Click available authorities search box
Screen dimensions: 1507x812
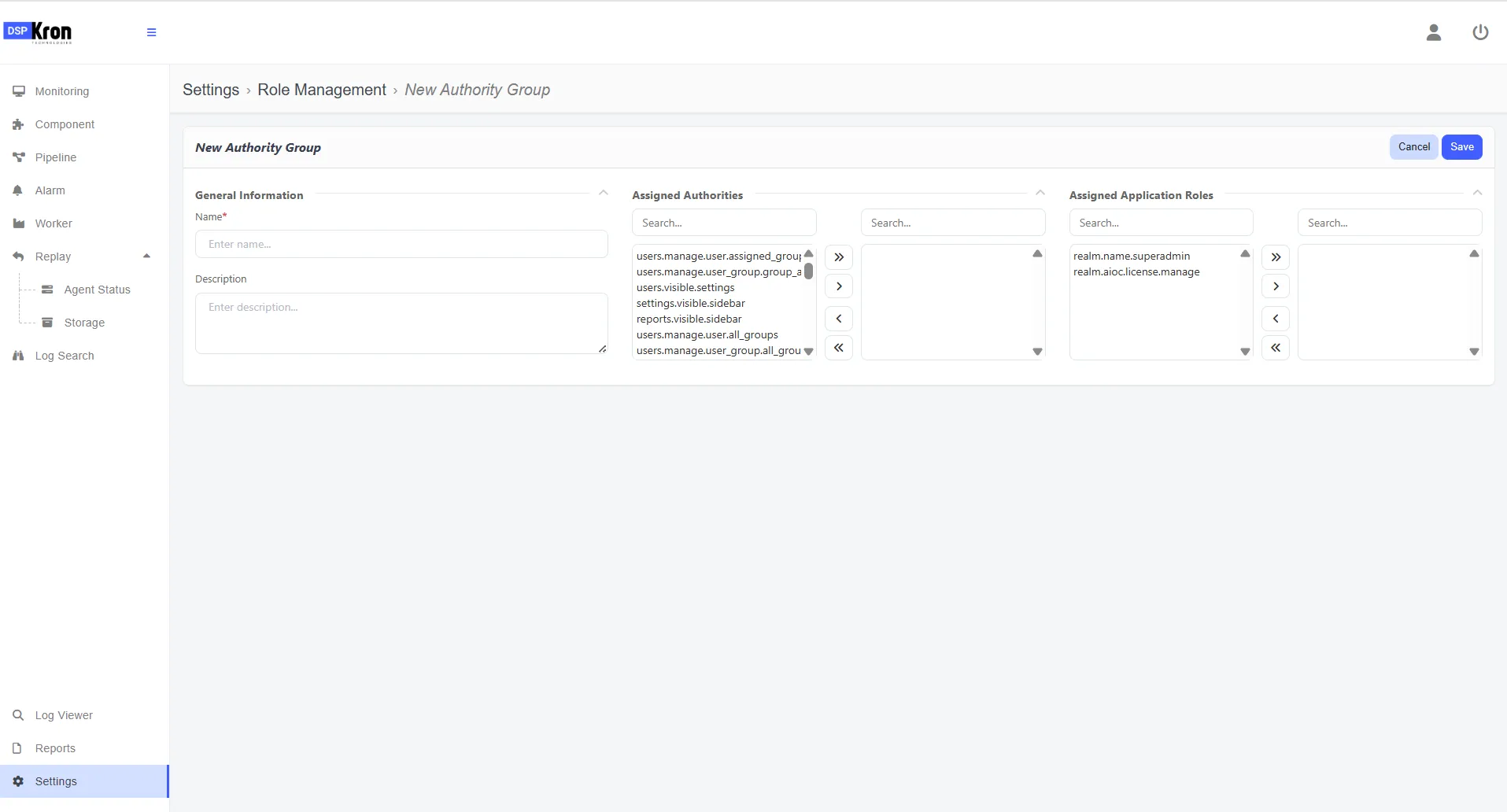click(724, 223)
